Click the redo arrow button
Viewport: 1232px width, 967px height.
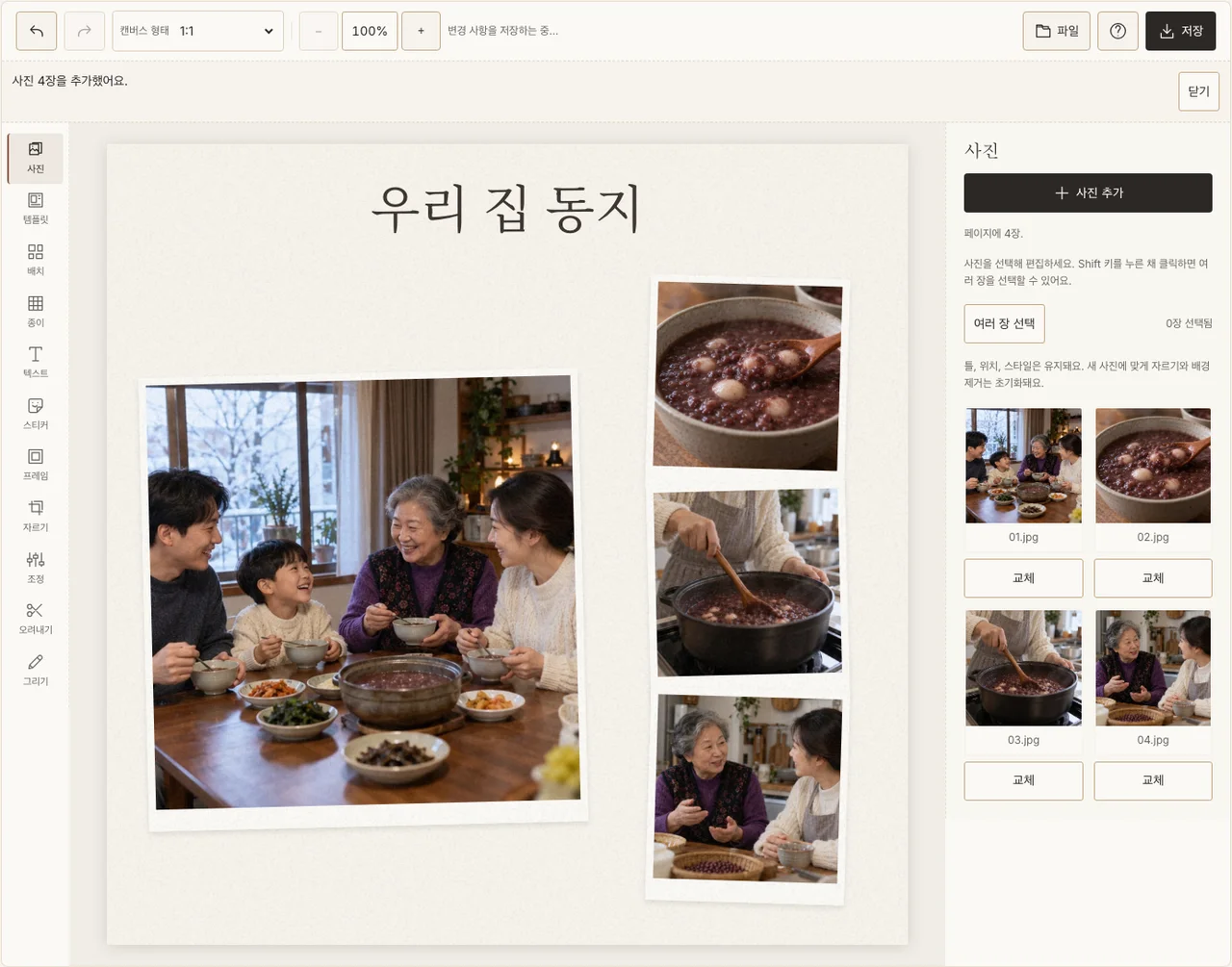tap(85, 31)
